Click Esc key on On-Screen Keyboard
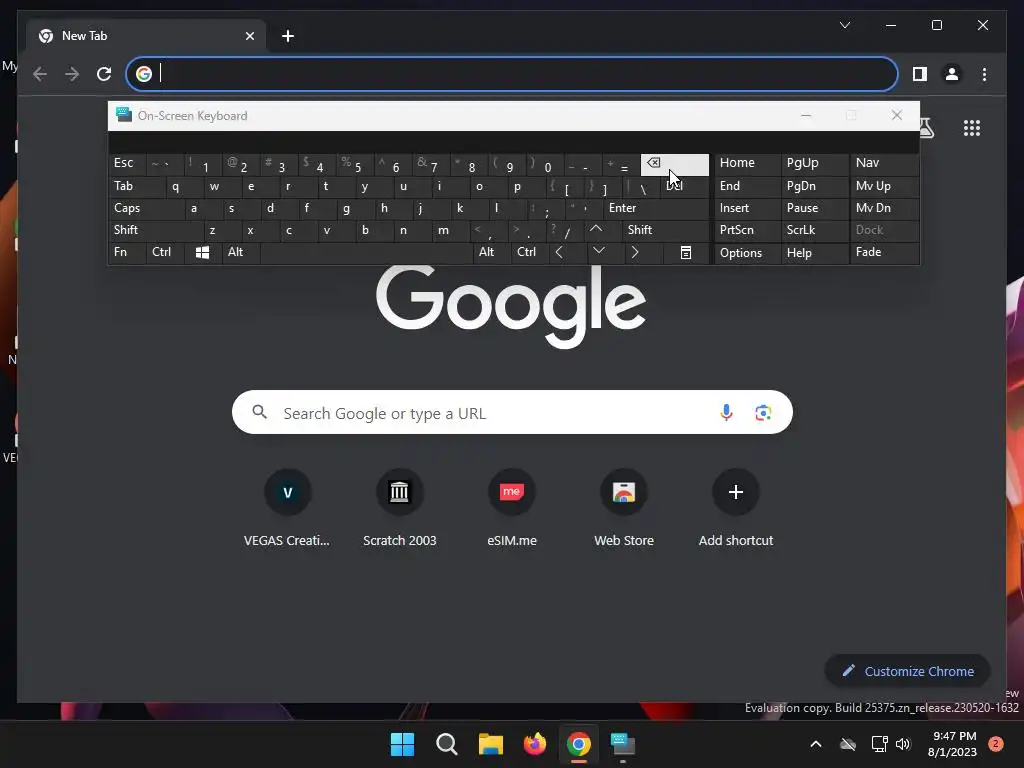 click(127, 165)
